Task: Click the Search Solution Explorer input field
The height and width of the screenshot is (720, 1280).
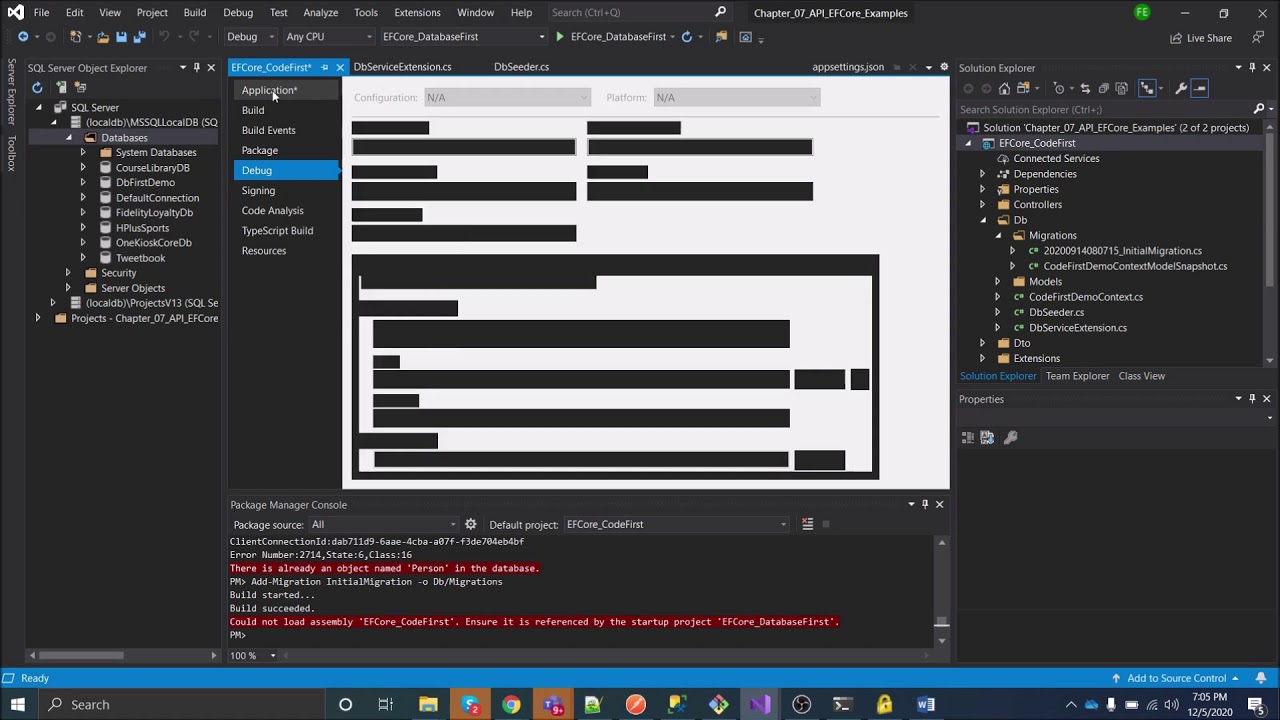Action: [1105, 109]
